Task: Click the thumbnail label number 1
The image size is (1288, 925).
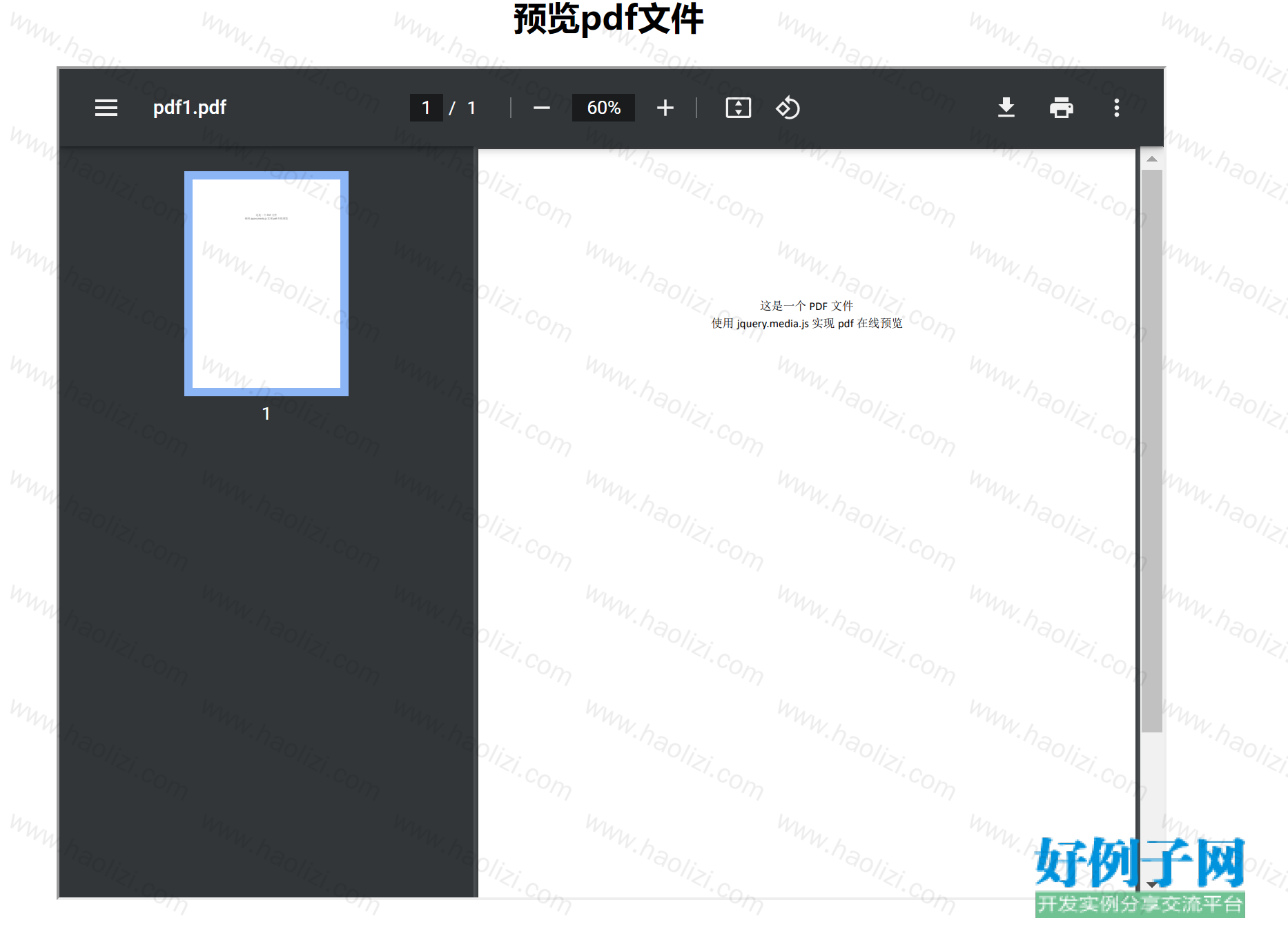Action: [x=266, y=413]
